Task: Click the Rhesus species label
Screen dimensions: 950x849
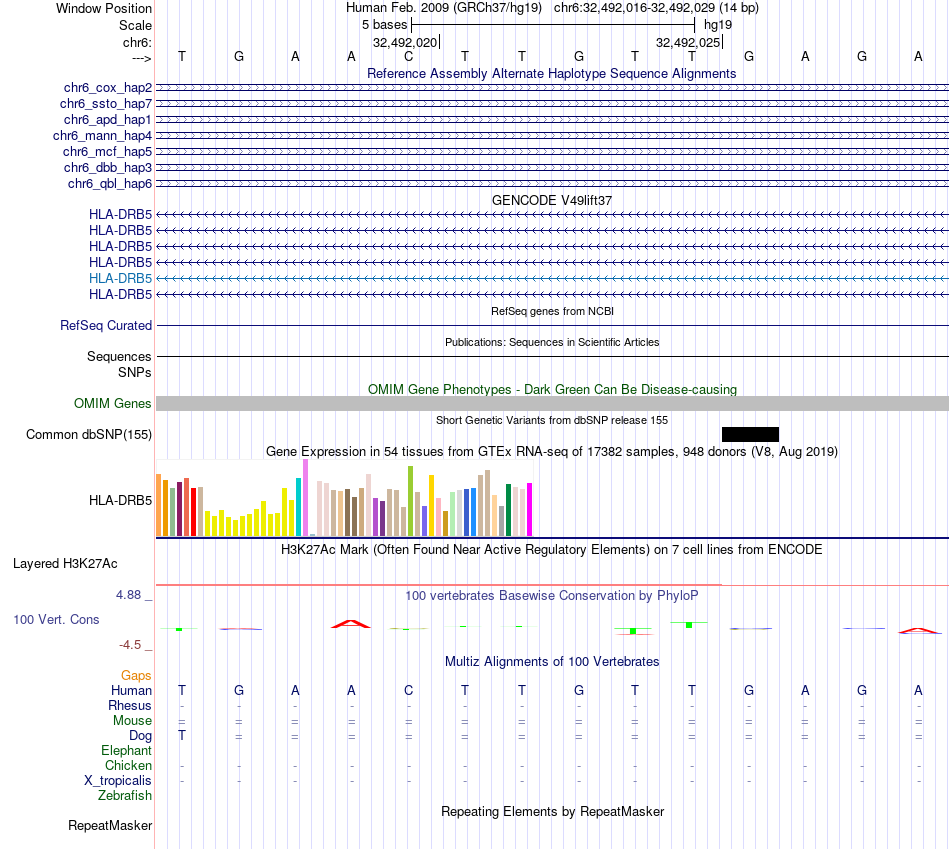Action: [x=130, y=705]
